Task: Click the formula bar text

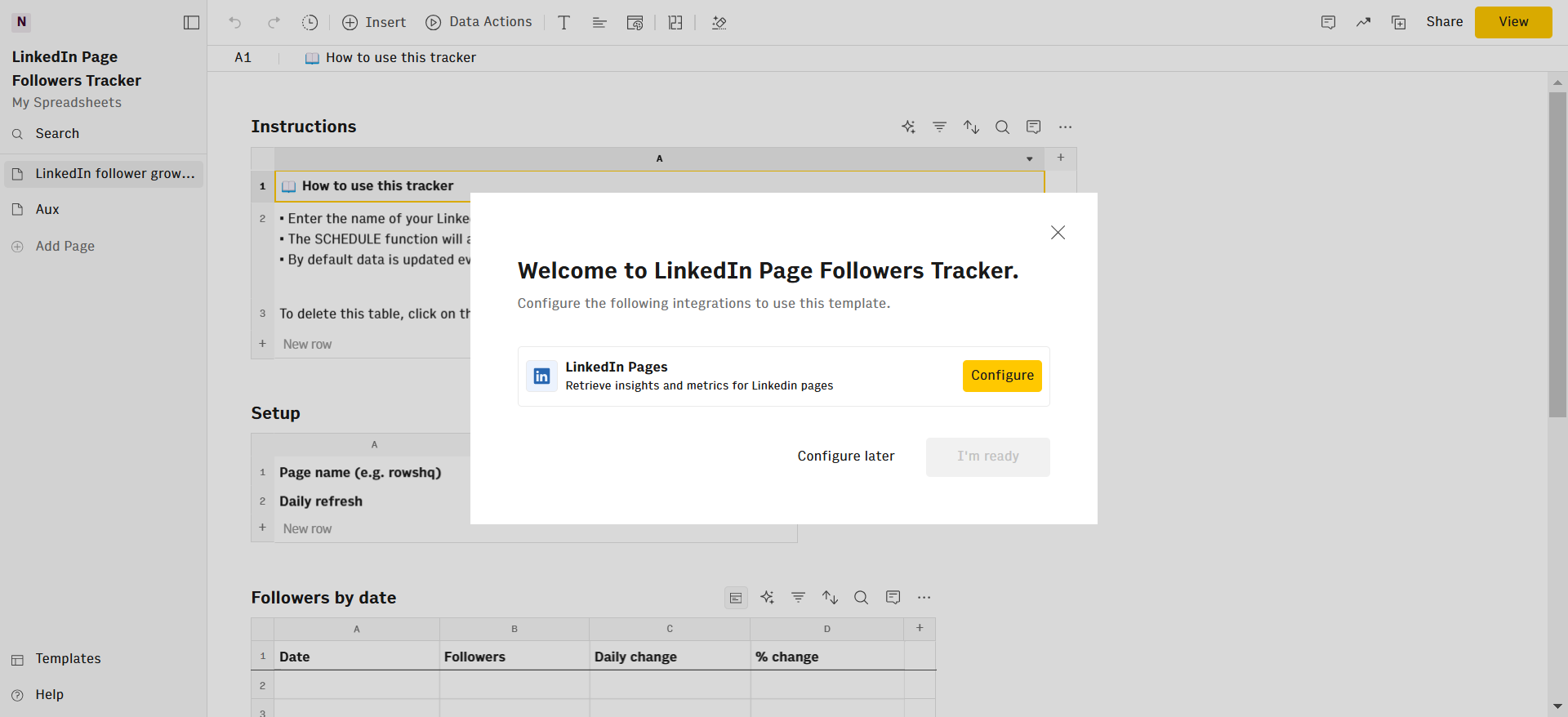Action: 400,58
